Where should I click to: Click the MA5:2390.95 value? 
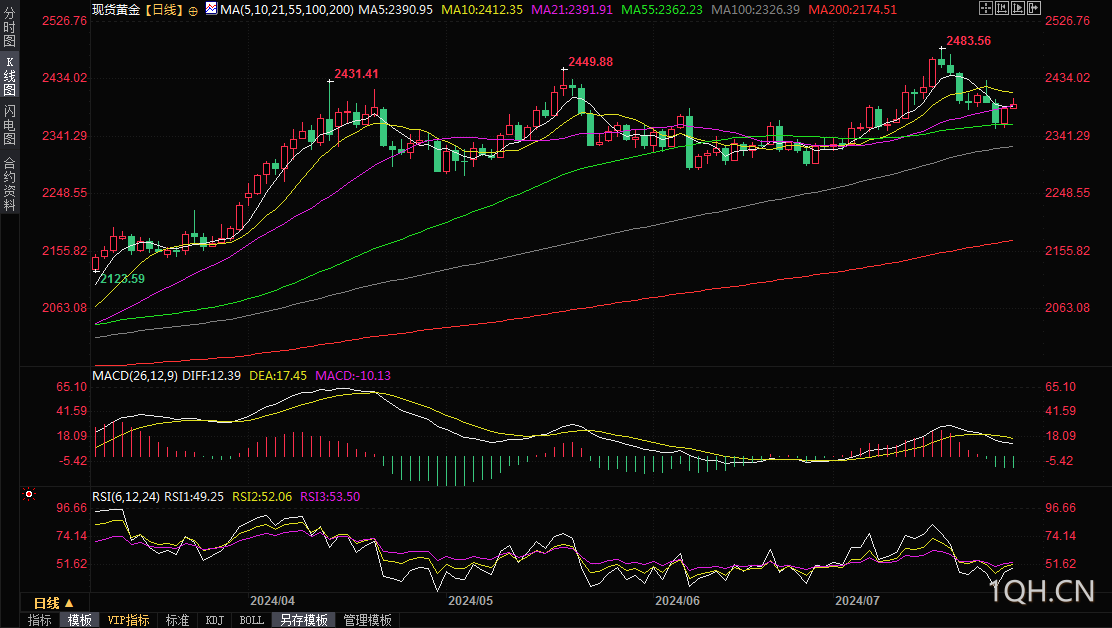pos(395,10)
